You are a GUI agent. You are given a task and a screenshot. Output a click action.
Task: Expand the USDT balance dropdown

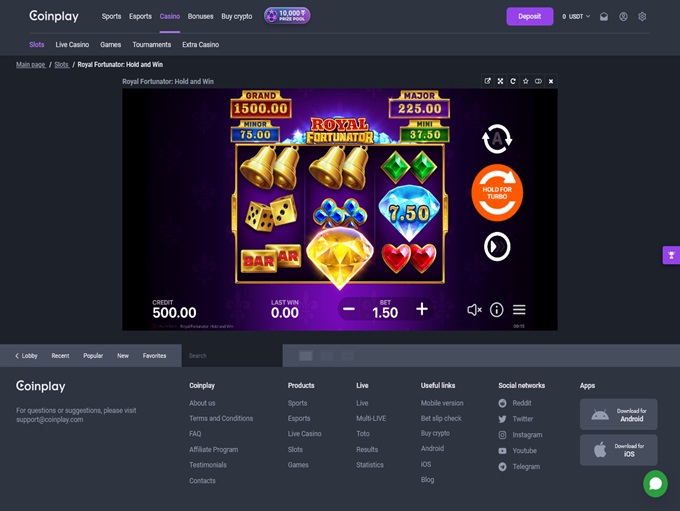tap(577, 17)
